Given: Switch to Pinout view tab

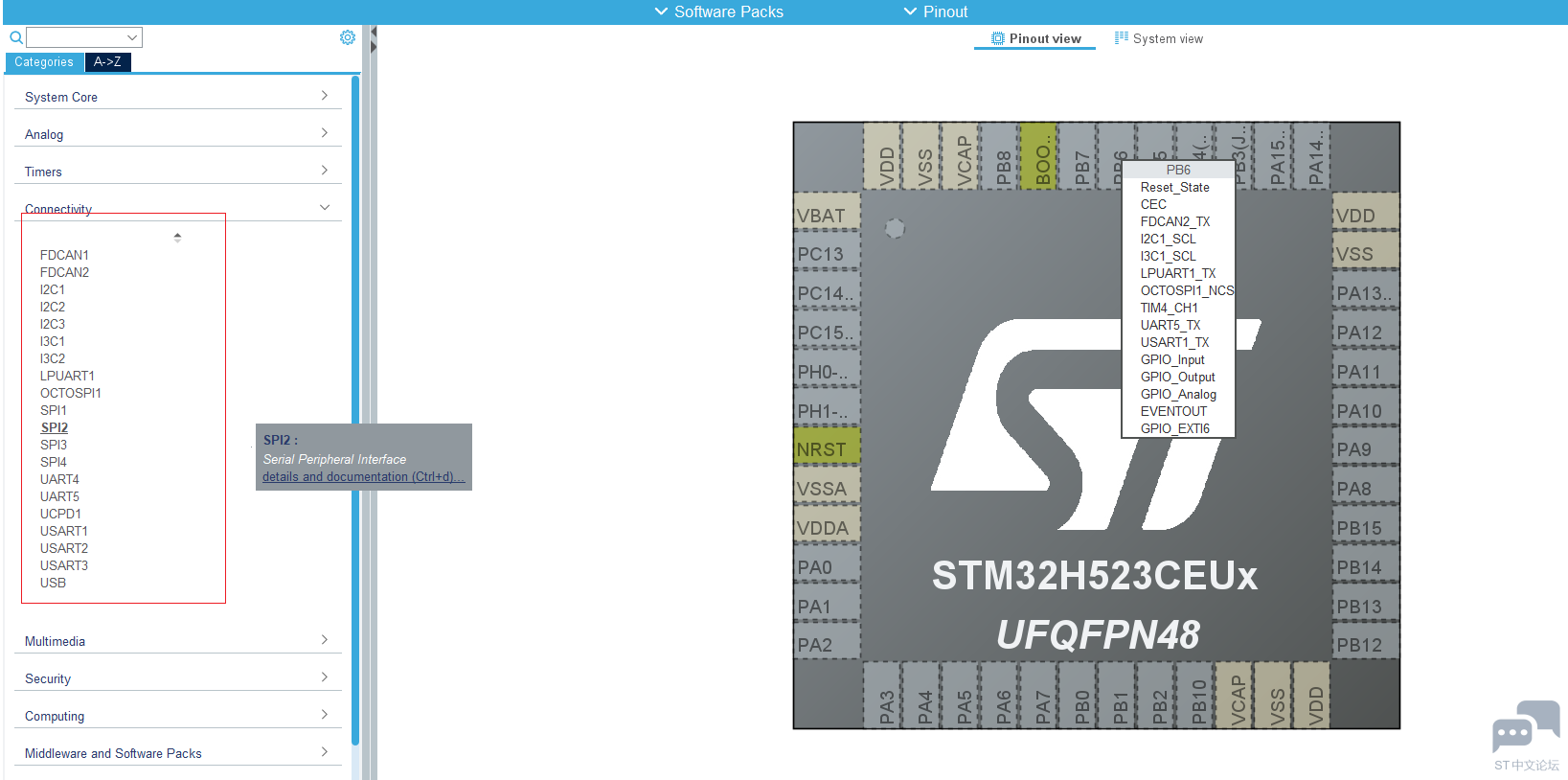Looking at the screenshot, I should (1035, 38).
